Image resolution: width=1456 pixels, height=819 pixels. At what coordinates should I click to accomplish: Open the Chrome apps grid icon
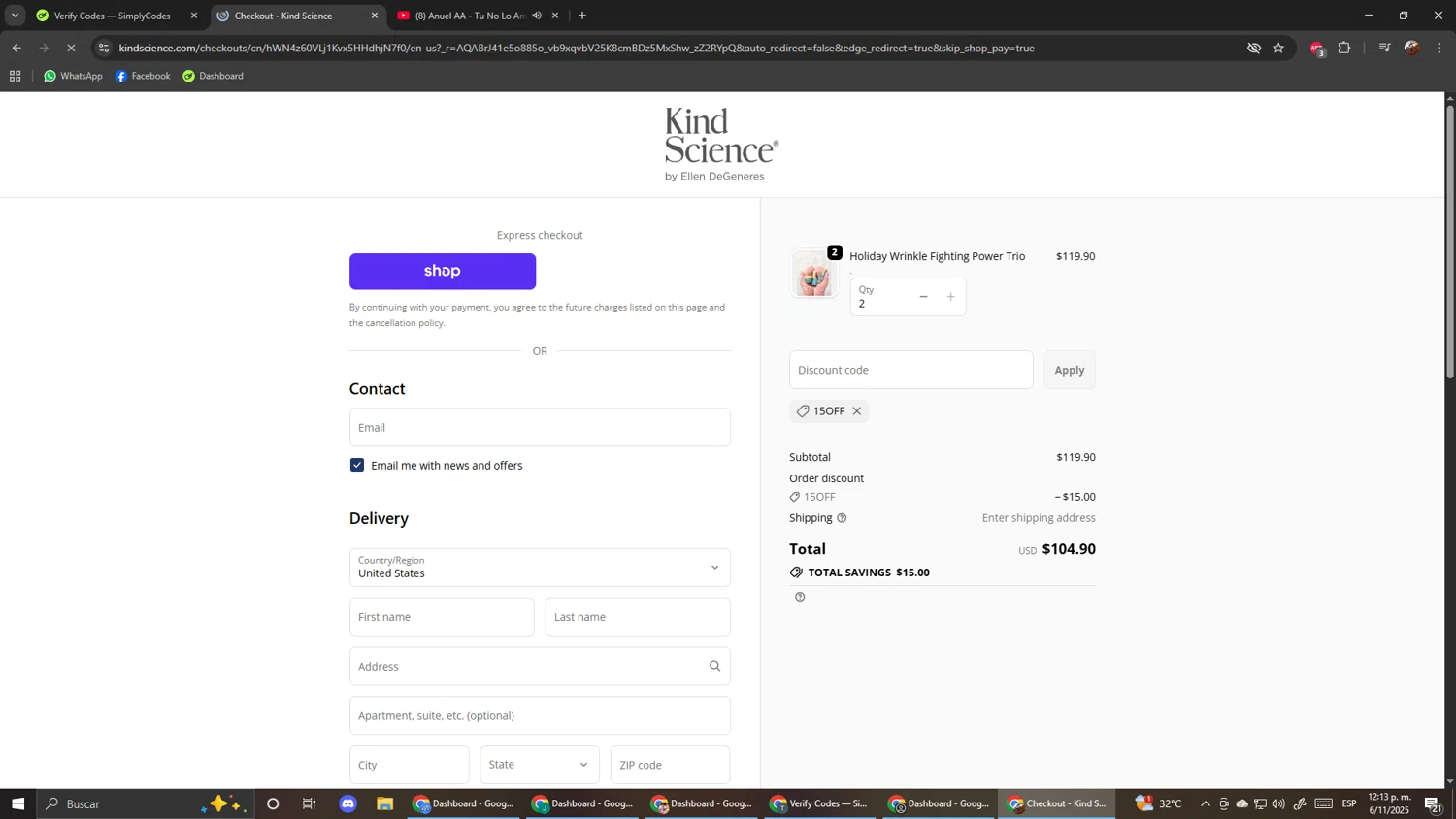15,76
